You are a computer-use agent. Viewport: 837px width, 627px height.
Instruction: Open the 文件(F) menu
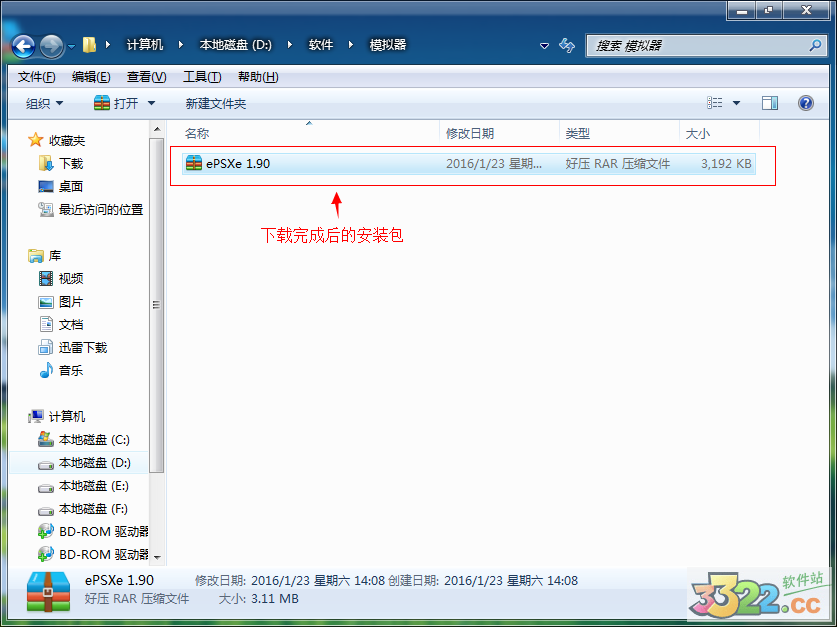[x=36, y=77]
